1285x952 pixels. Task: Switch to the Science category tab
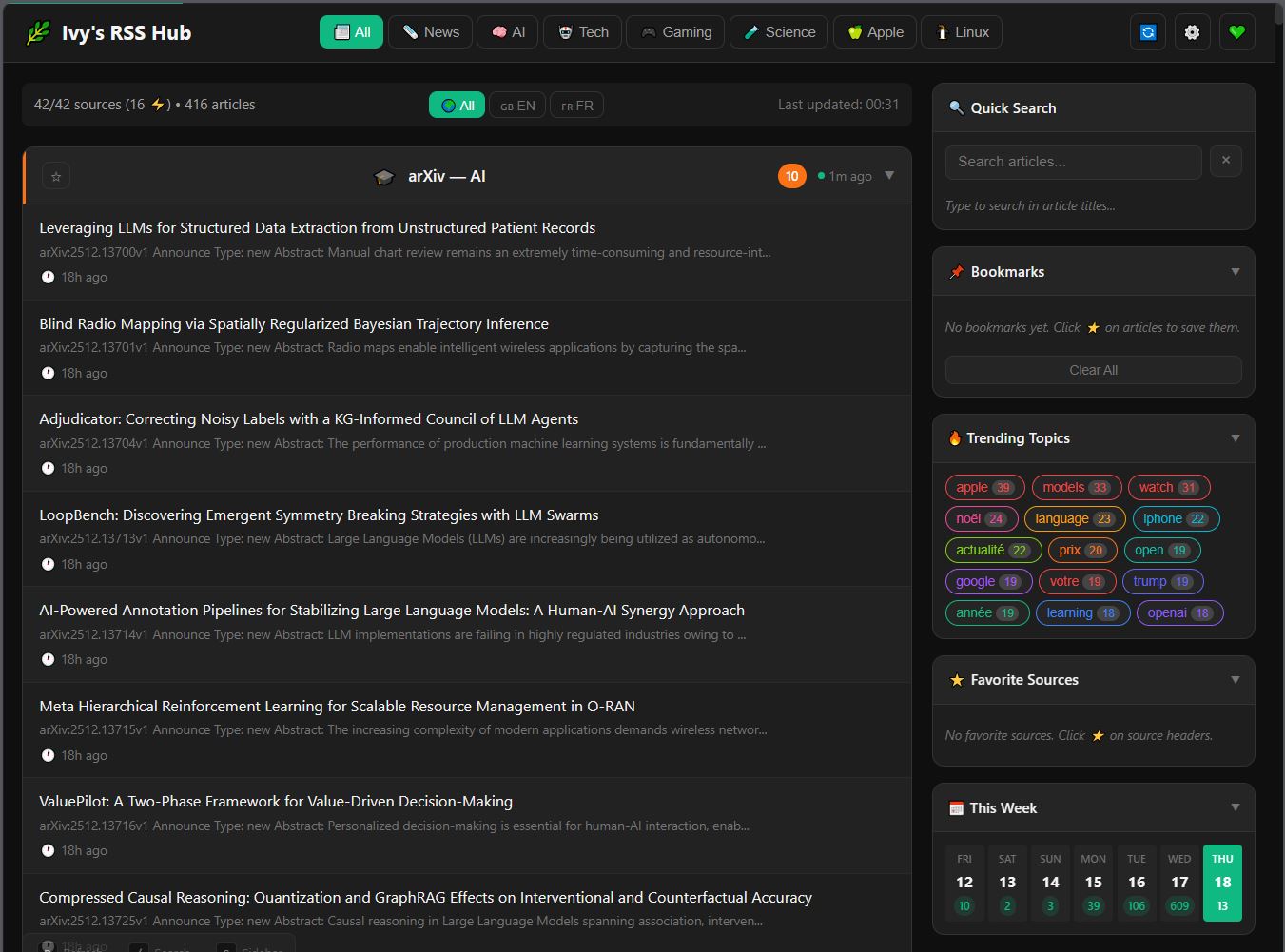coord(779,32)
